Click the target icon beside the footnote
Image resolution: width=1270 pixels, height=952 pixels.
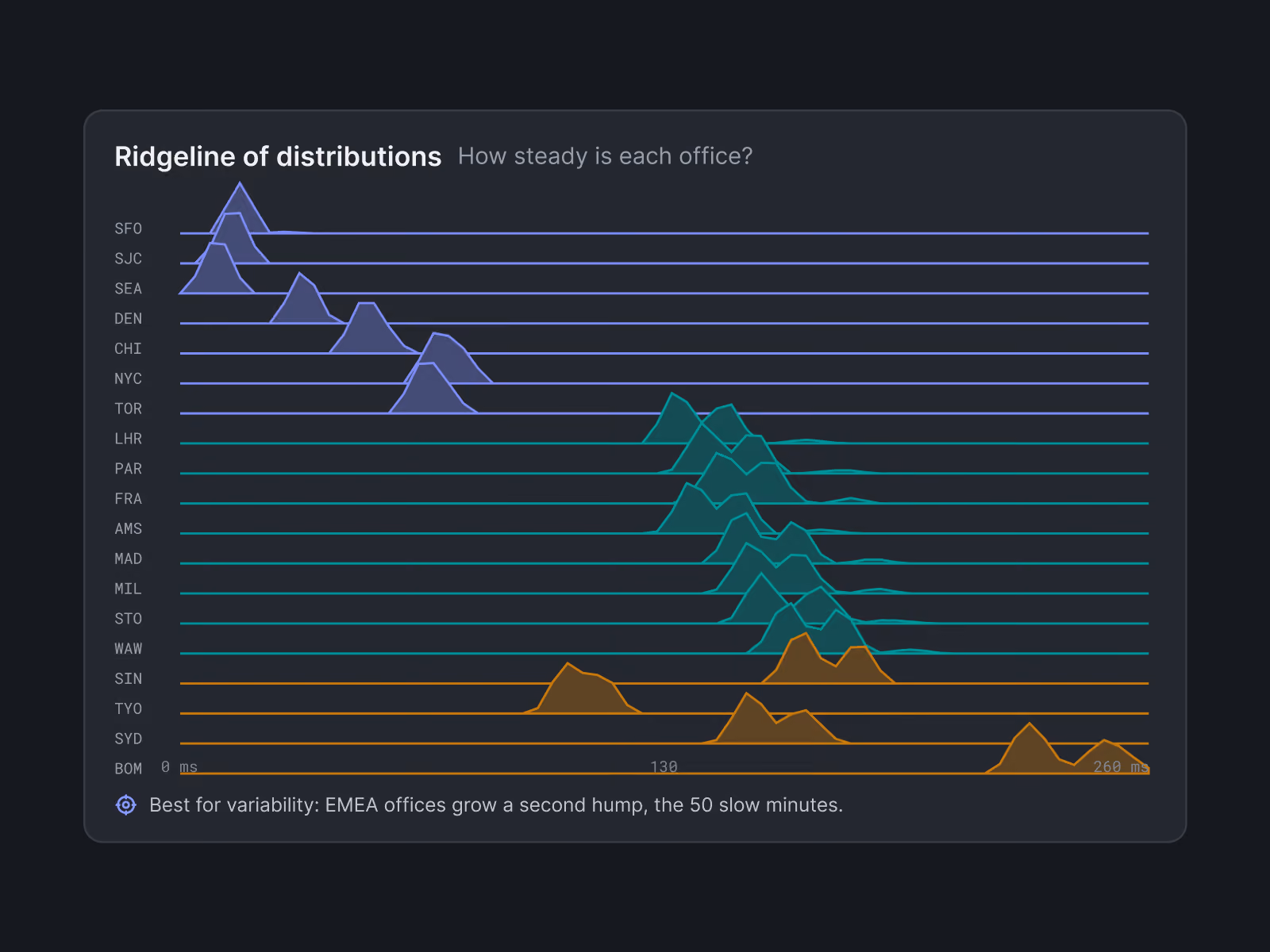(x=126, y=804)
